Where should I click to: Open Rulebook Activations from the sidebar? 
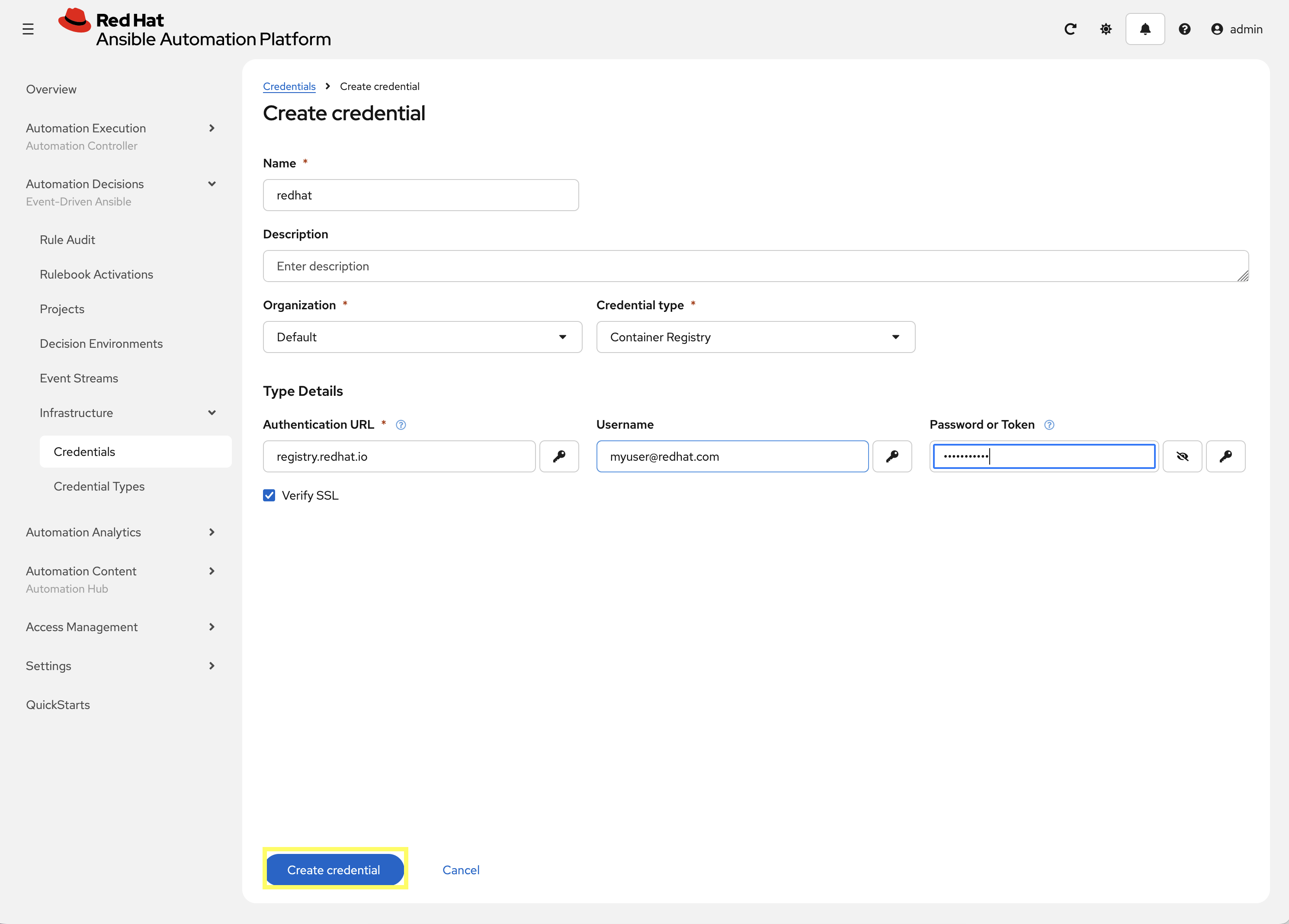point(96,274)
